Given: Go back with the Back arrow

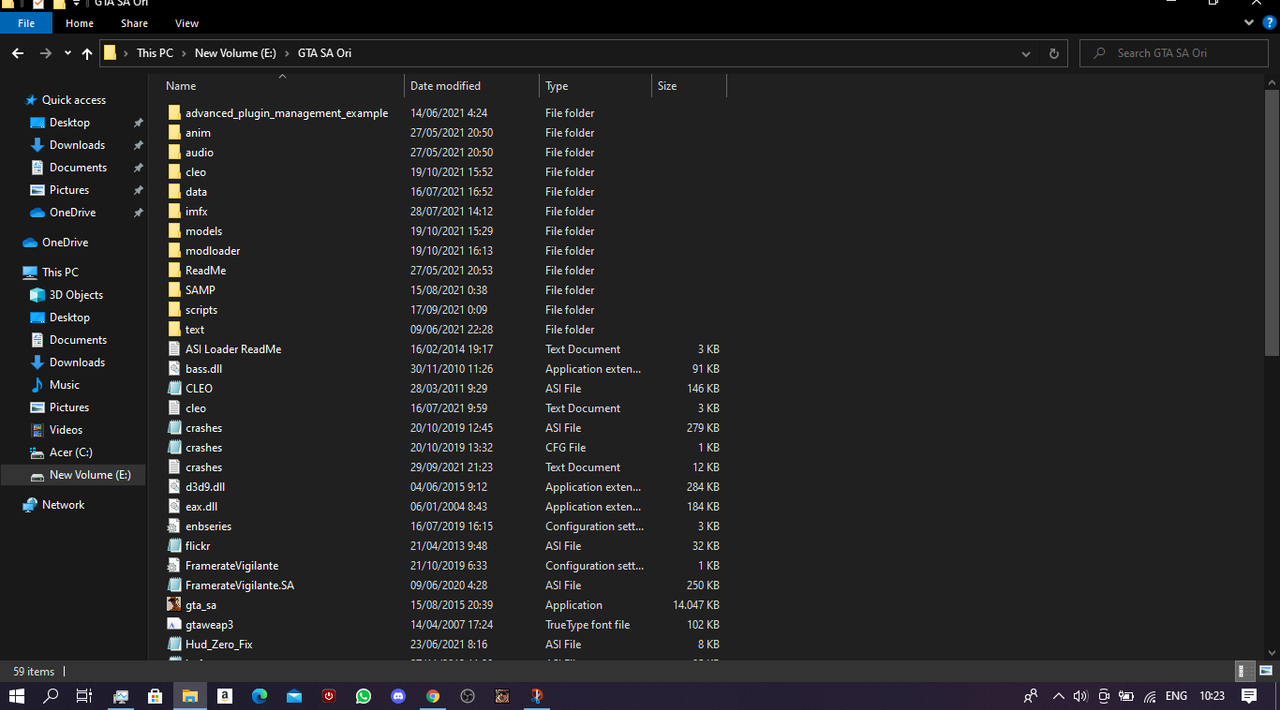Looking at the screenshot, I should pos(18,53).
